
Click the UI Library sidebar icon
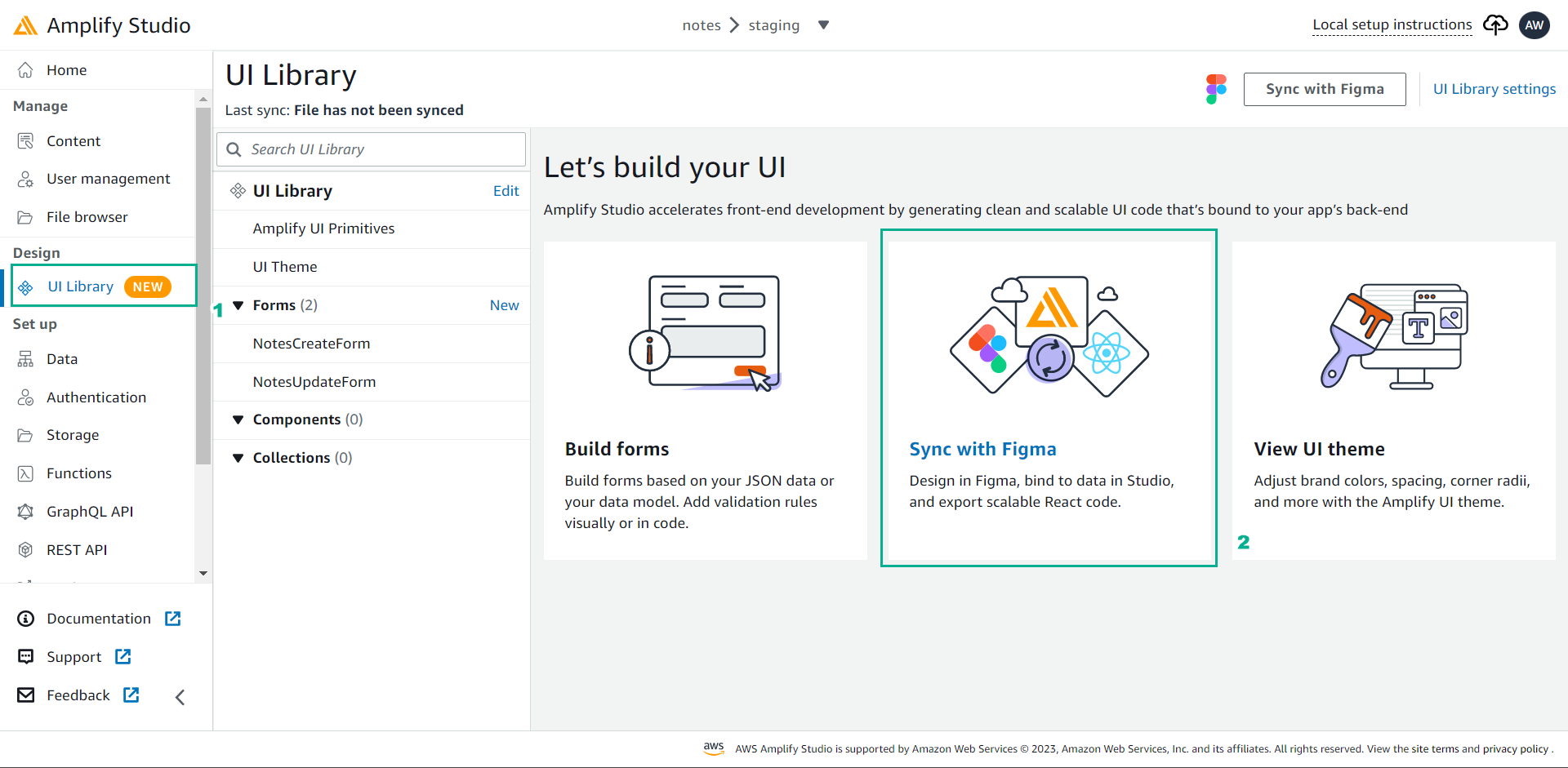pyautogui.click(x=26, y=287)
